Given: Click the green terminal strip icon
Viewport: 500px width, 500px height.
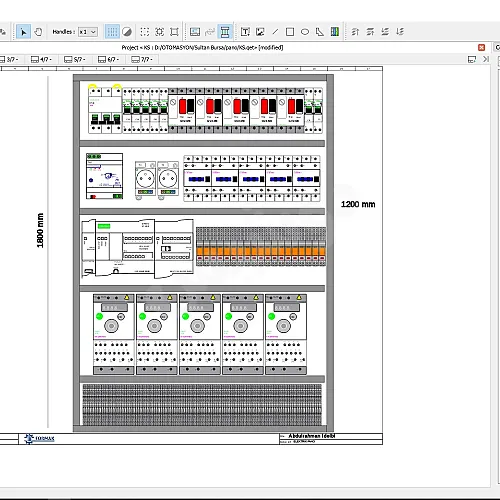Looking at the screenshot, I should [335, 32].
